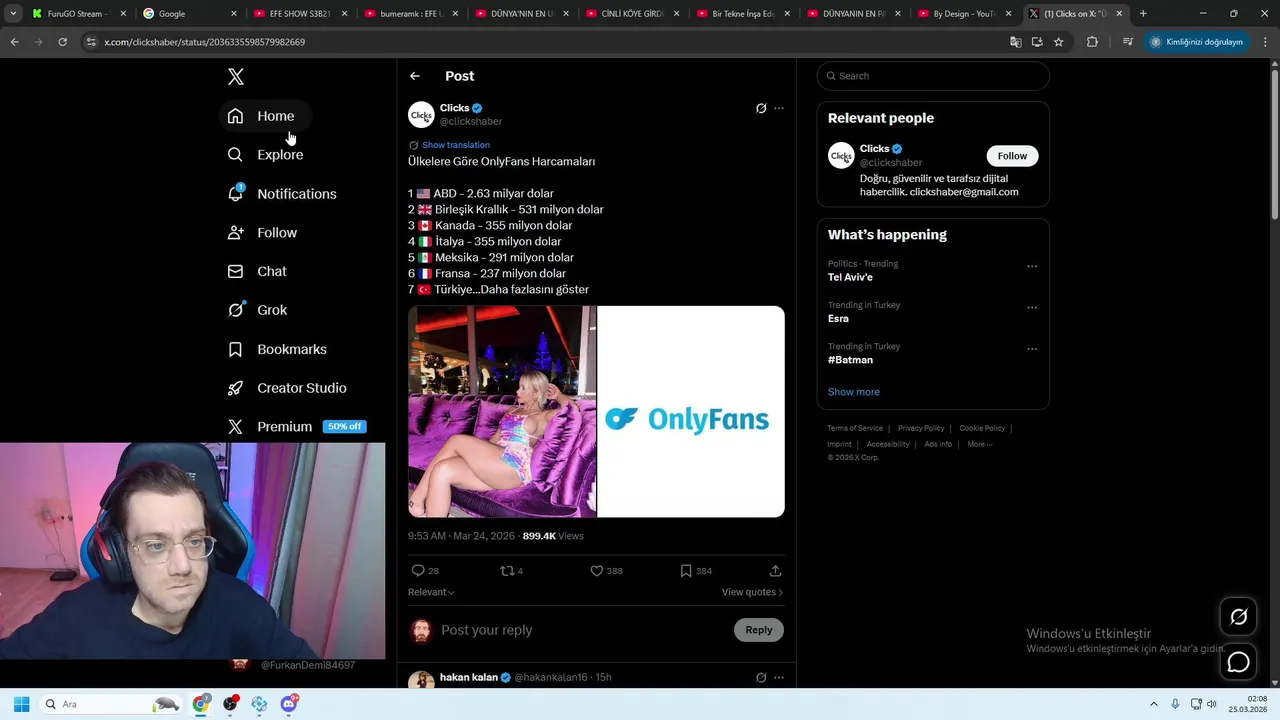
Task: Open the Relevant replies sort dropdown
Action: coord(431,592)
